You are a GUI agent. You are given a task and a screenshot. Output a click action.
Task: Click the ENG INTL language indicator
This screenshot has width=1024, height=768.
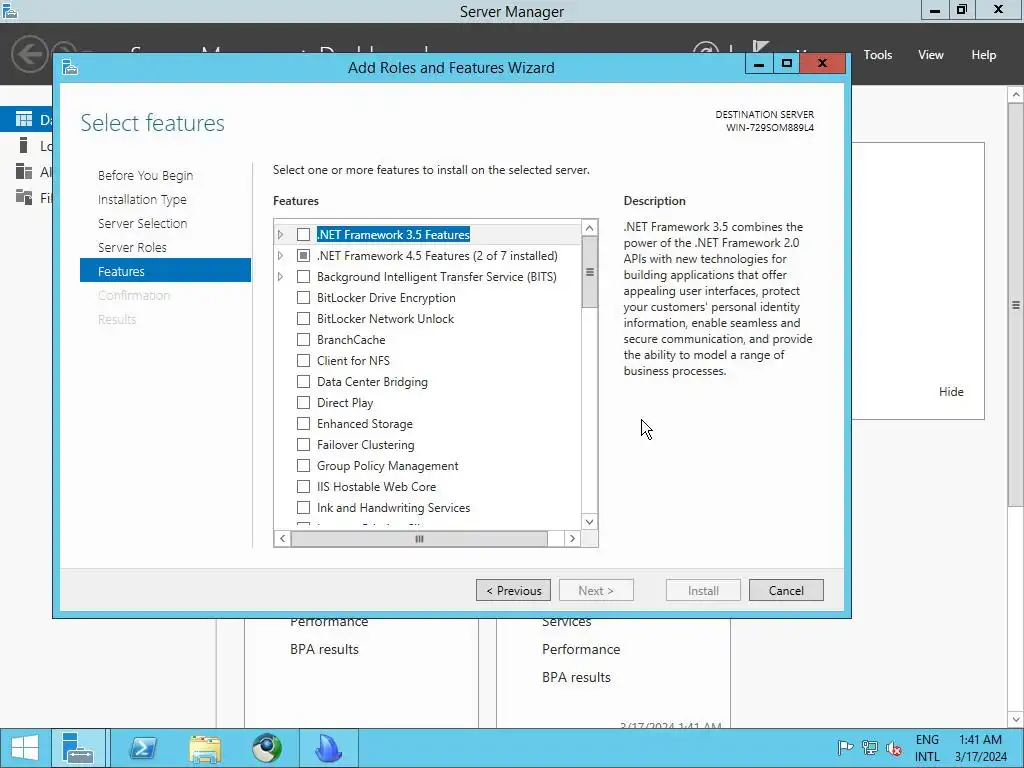927,748
